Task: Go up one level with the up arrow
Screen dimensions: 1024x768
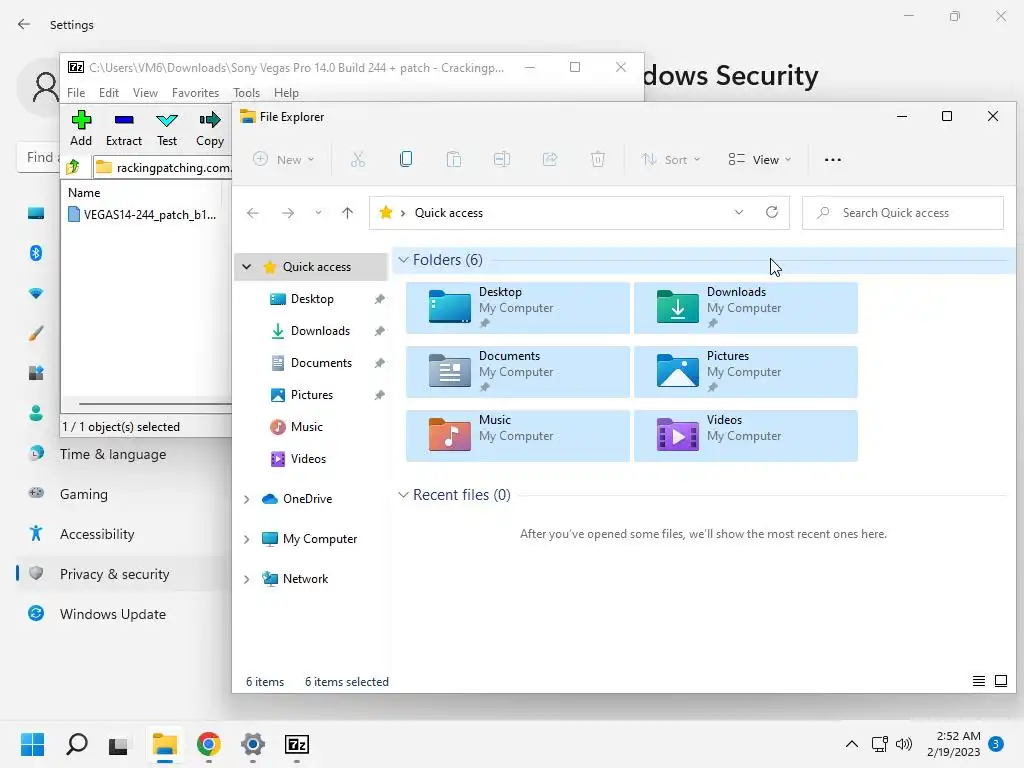Action: point(347,213)
